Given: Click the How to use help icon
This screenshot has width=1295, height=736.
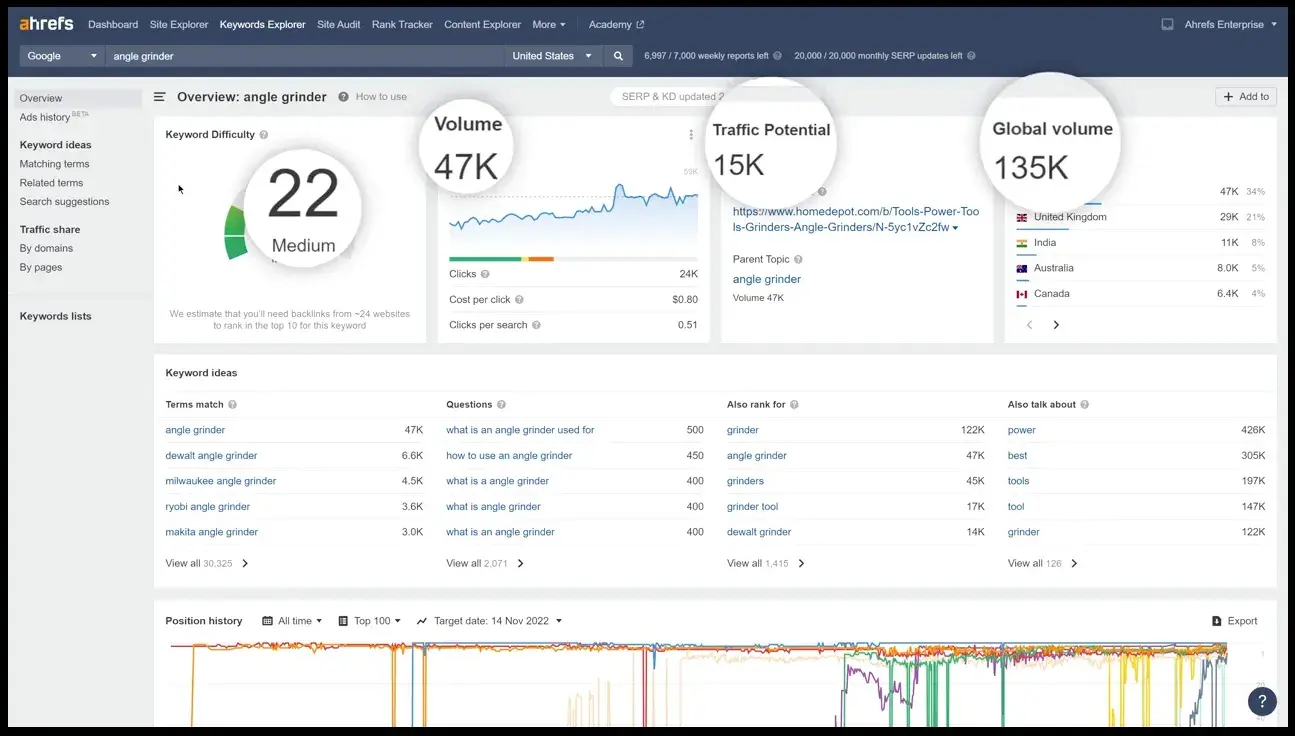Looking at the screenshot, I should click(343, 96).
